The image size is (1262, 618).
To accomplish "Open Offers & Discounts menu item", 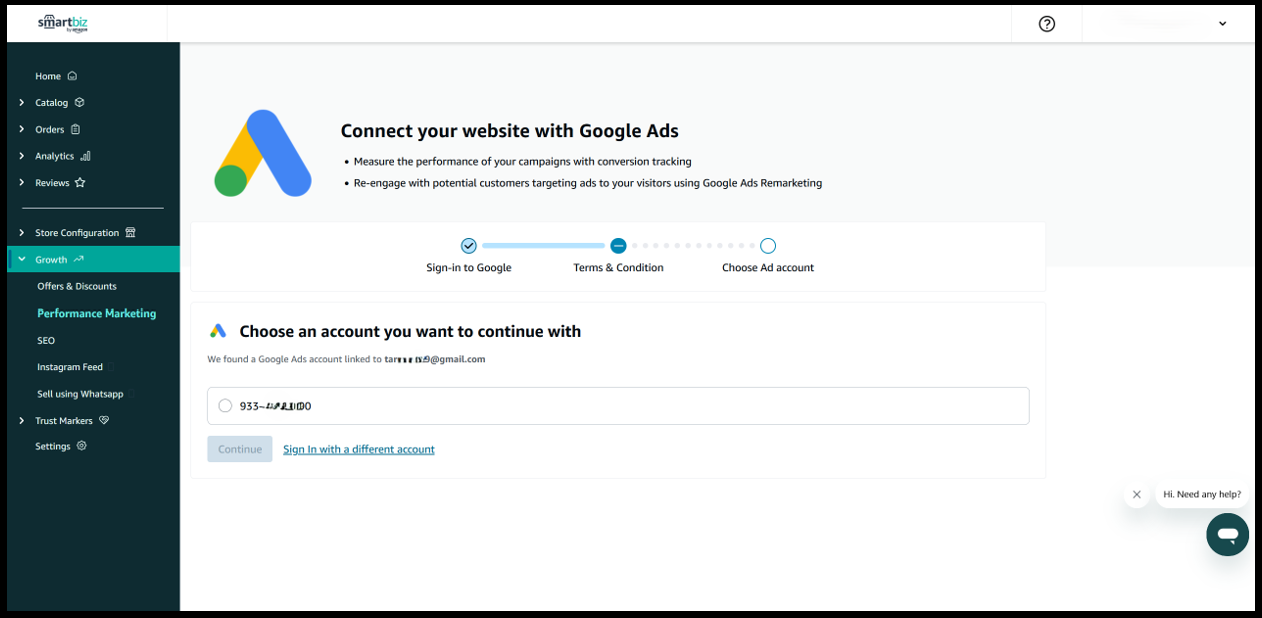I will (77, 286).
